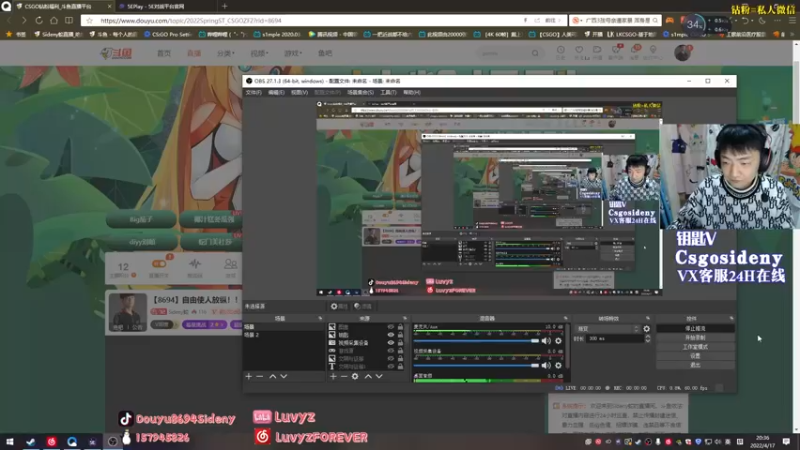Click the 退出 button in OBS controls
The width and height of the screenshot is (800, 450).
(695, 365)
